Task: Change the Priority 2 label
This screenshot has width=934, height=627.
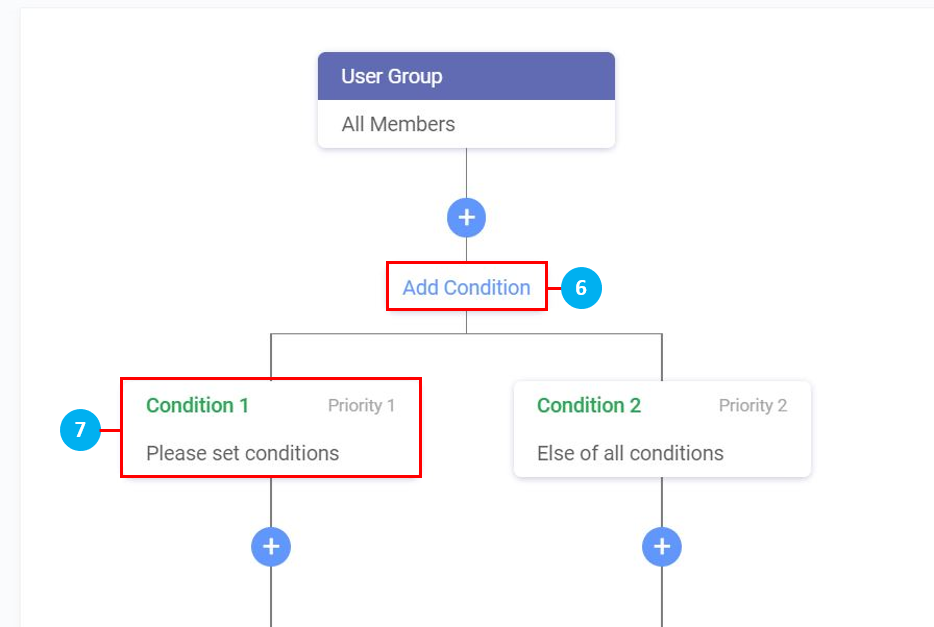Action: [752, 405]
